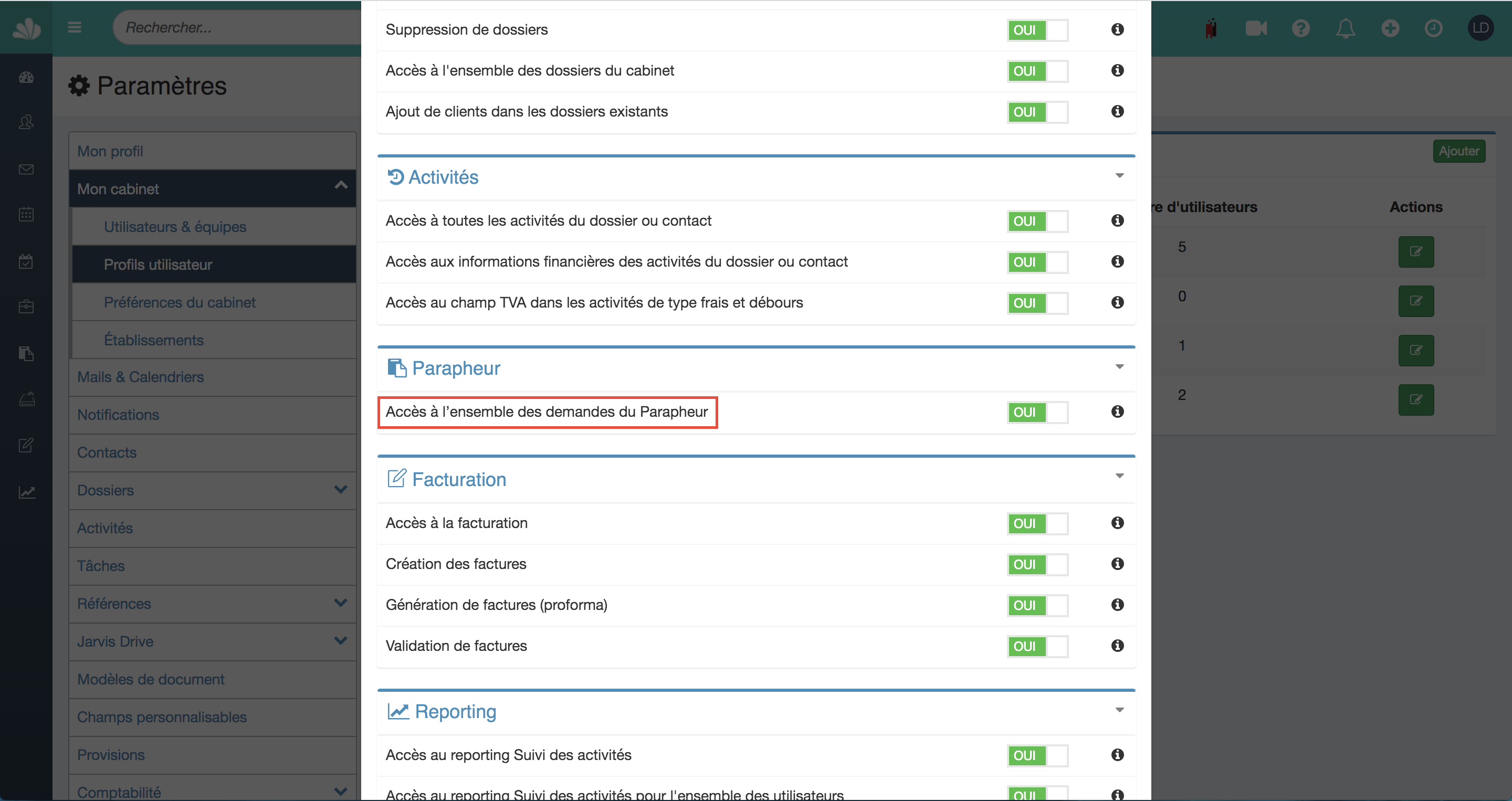This screenshot has height=801, width=1512.
Task: Click edit icon for profile with 5 users
Action: pyautogui.click(x=1416, y=252)
